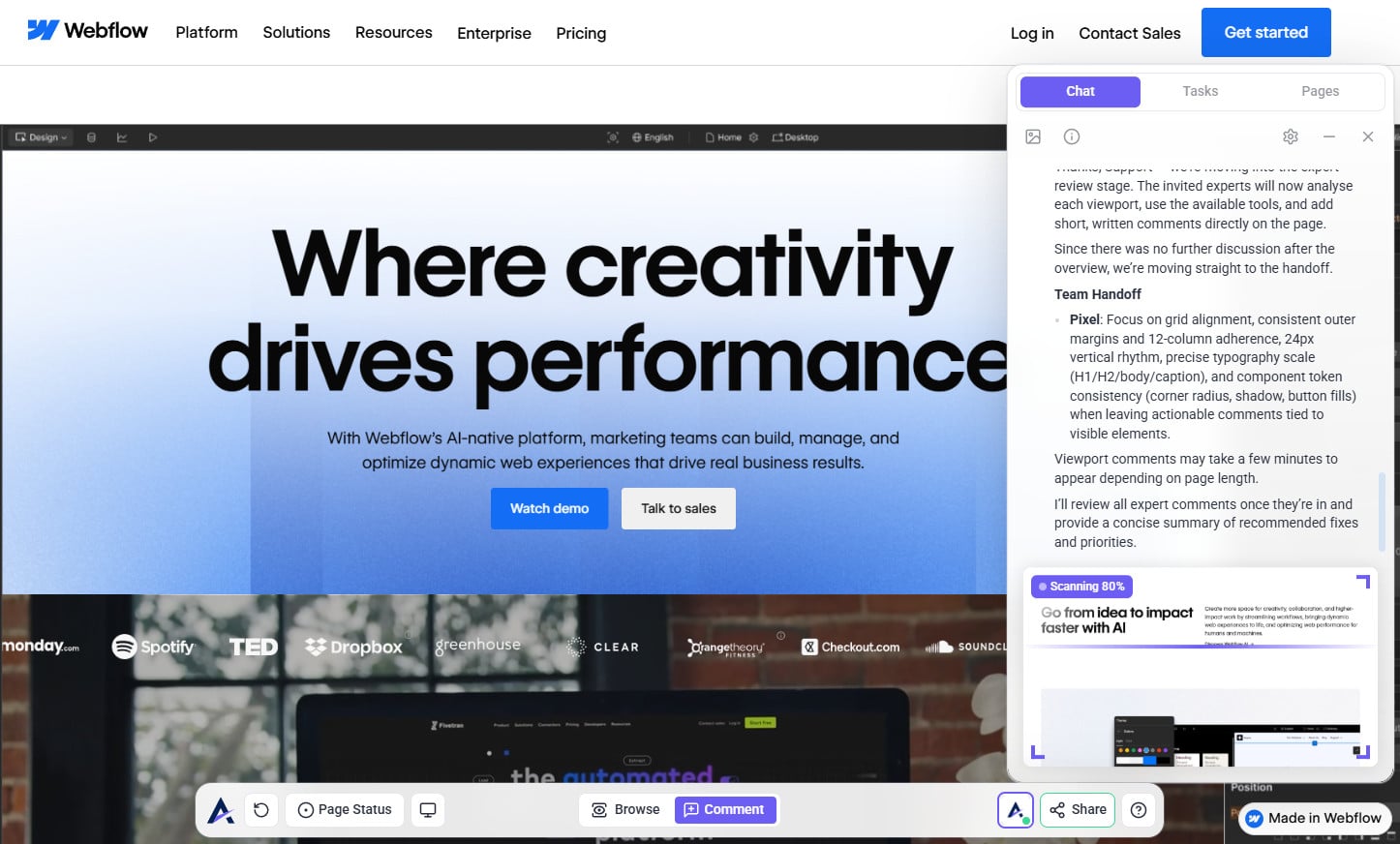Switch to Browse mode
Image resolution: width=1400 pixels, height=844 pixels.
(625, 810)
